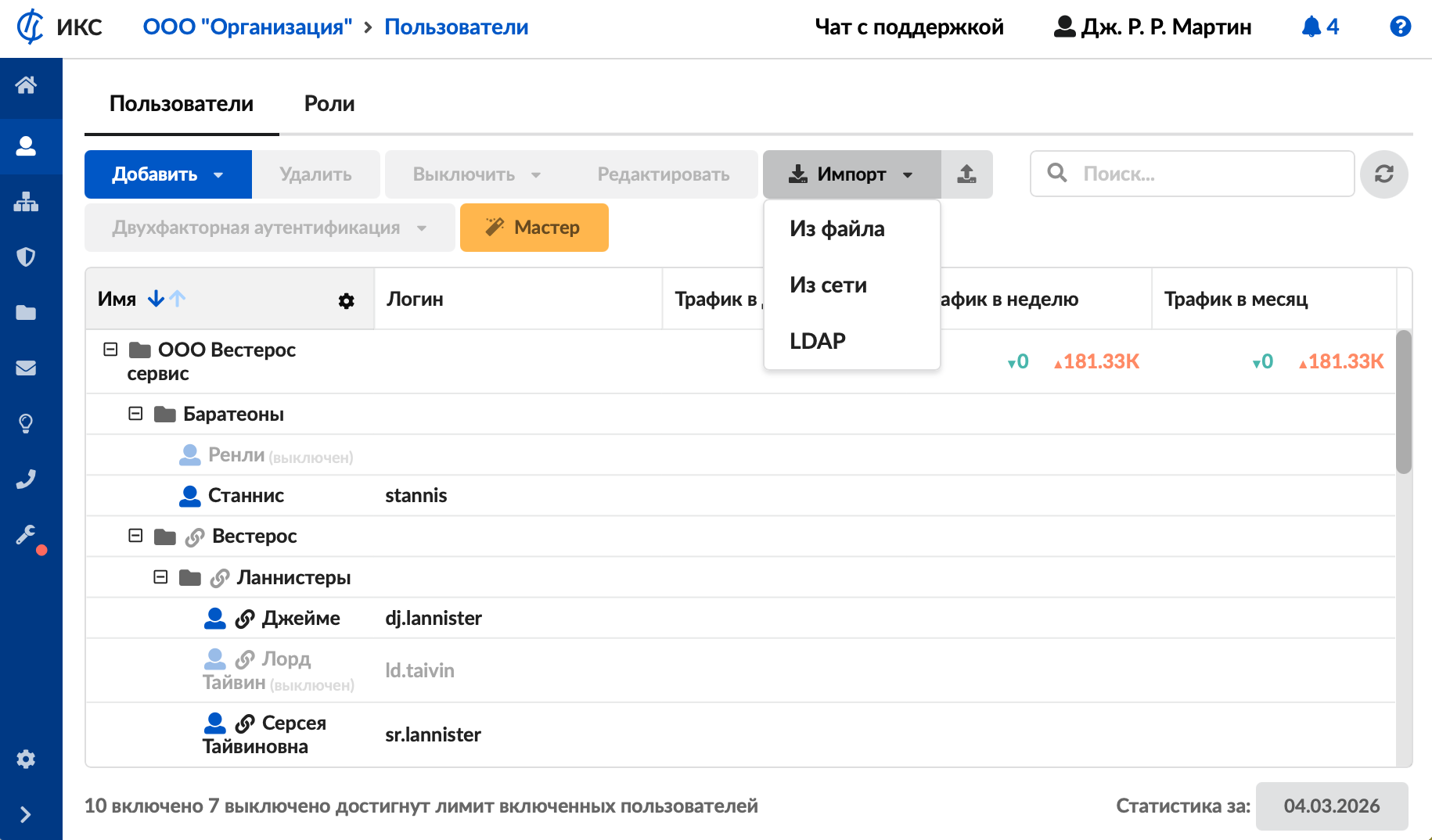Open Чат с поддержкой link
This screenshot has width=1432, height=840.
pos(908,27)
